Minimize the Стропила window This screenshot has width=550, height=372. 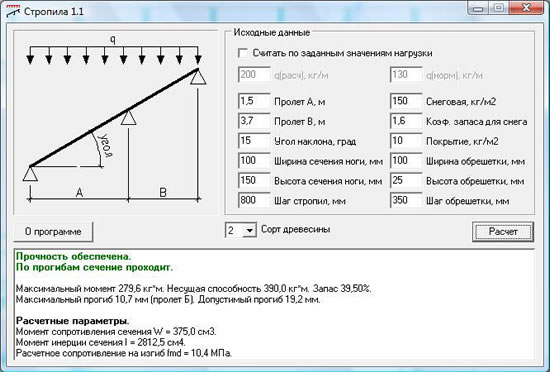(478, 8)
